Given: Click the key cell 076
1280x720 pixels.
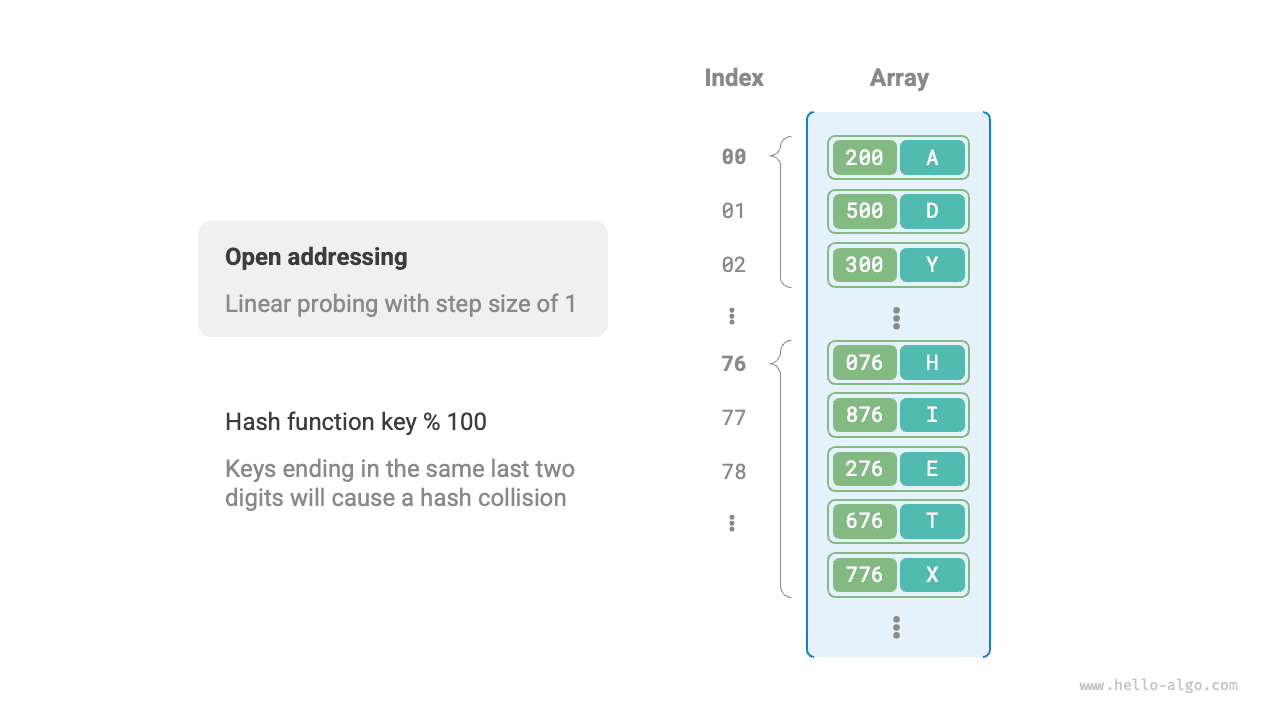Looking at the screenshot, I should [x=864, y=363].
